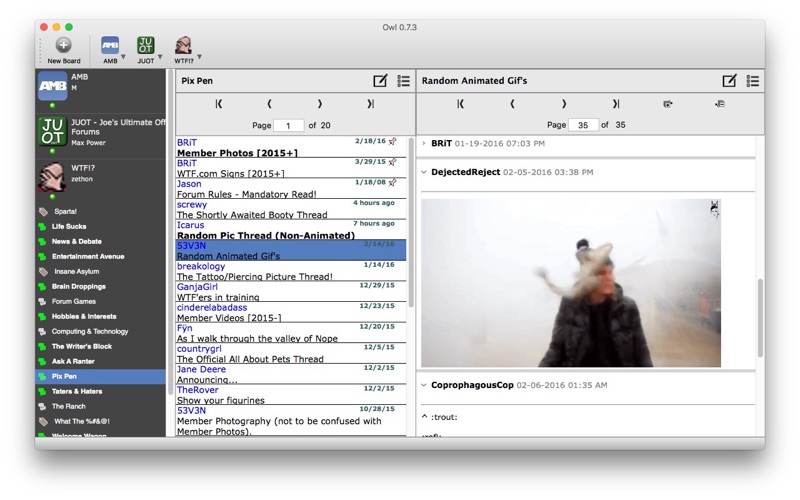Viewport: 800px width, 500px height.
Task: Open Member Photos [2015+] thread
Action: tap(291, 147)
